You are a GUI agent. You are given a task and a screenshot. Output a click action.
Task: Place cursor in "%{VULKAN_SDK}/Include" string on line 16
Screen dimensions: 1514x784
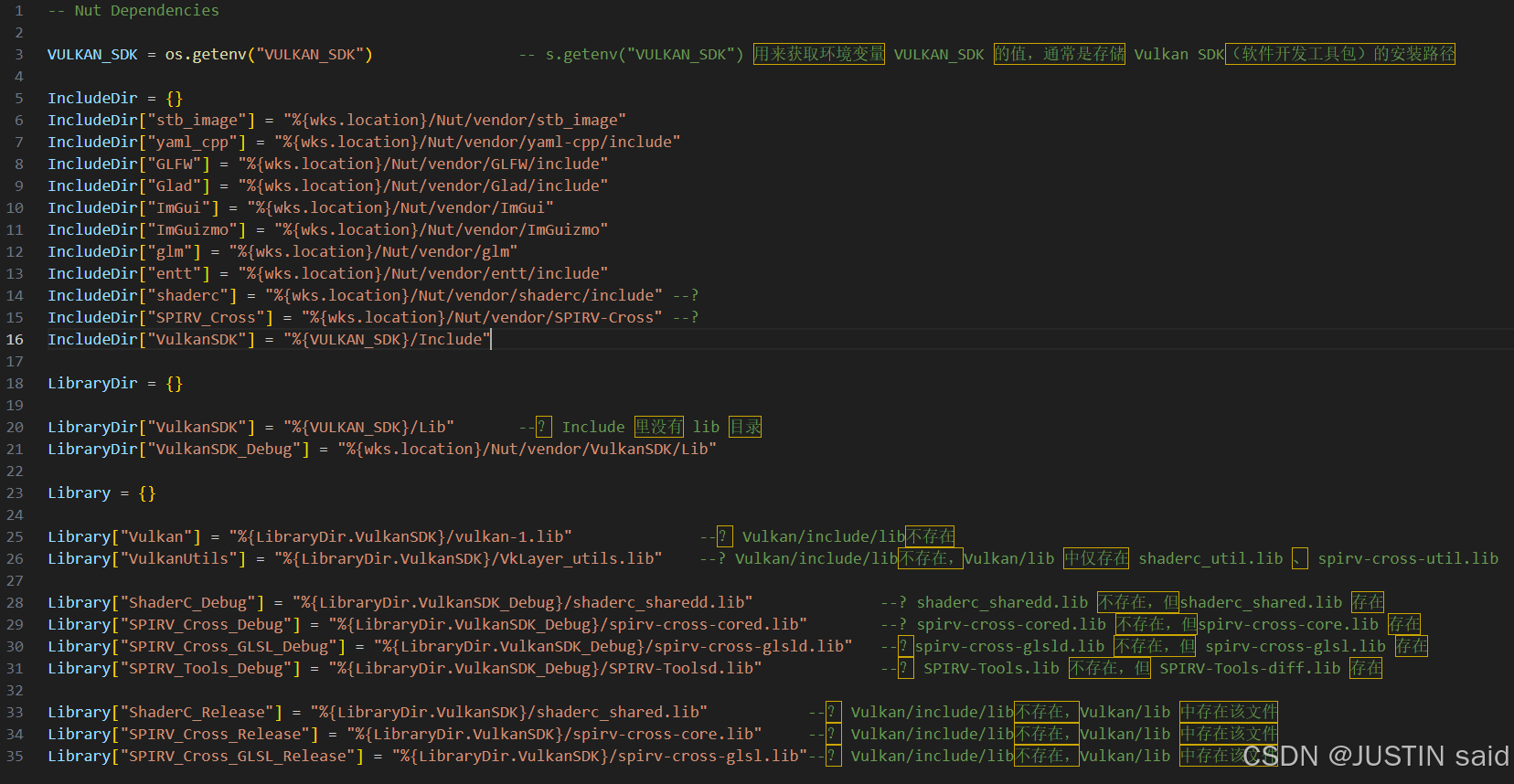click(387, 340)
